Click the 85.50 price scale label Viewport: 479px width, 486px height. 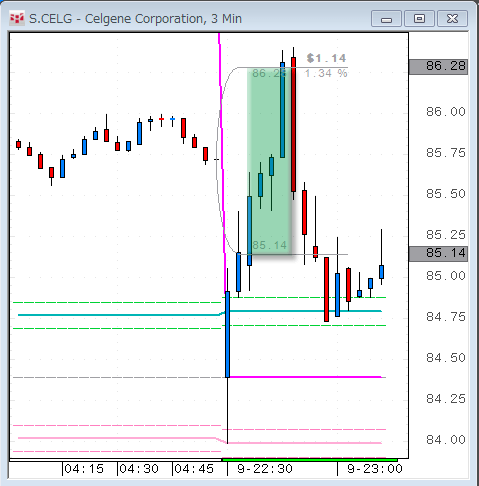(446, 194)
